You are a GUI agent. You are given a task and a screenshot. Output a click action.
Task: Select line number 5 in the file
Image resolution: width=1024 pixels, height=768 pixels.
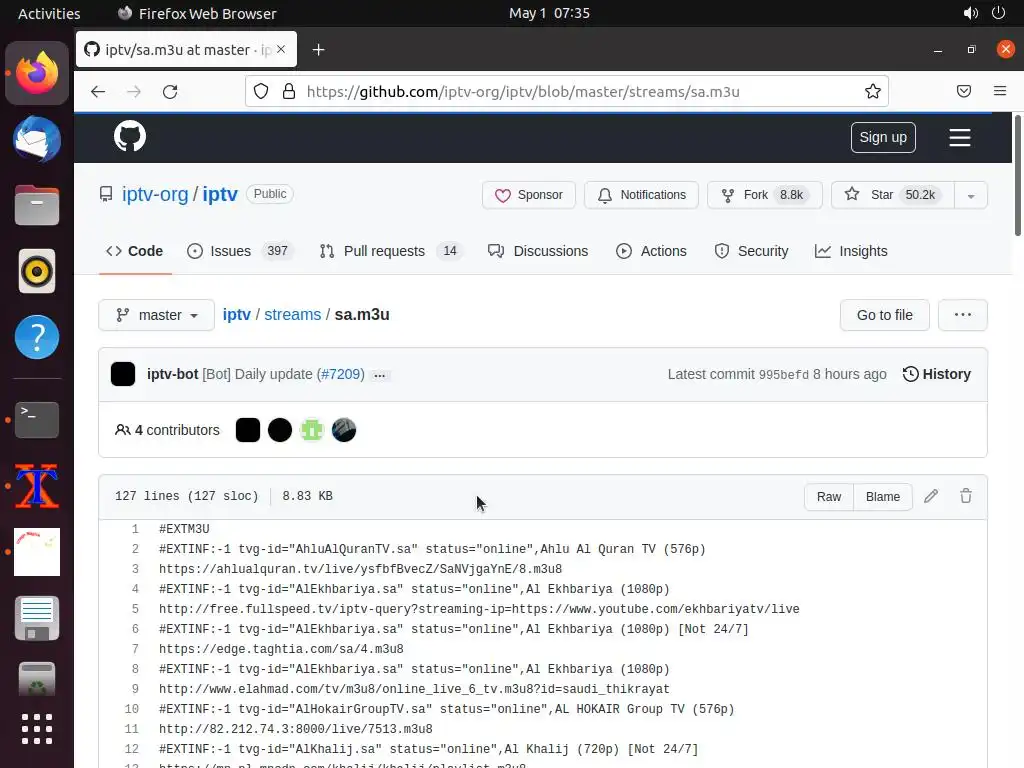tap(135, 609)
